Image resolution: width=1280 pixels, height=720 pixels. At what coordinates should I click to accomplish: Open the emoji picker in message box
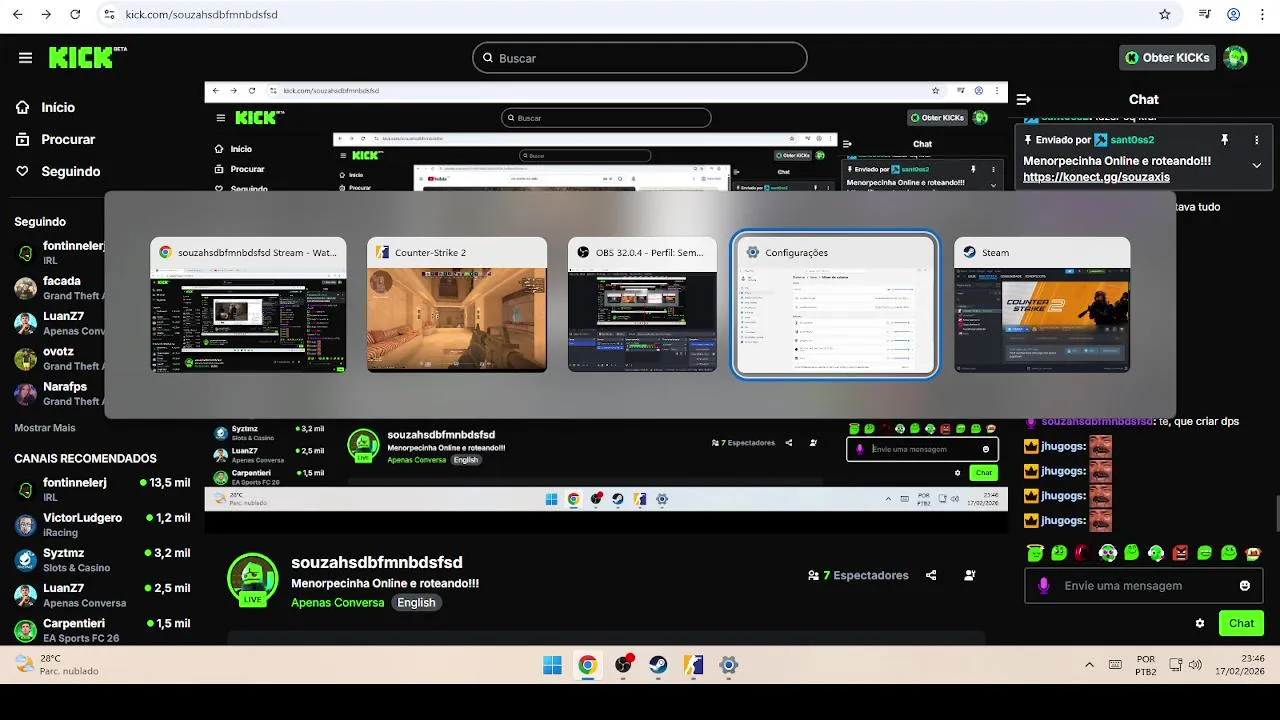[x=1245, y=586]
